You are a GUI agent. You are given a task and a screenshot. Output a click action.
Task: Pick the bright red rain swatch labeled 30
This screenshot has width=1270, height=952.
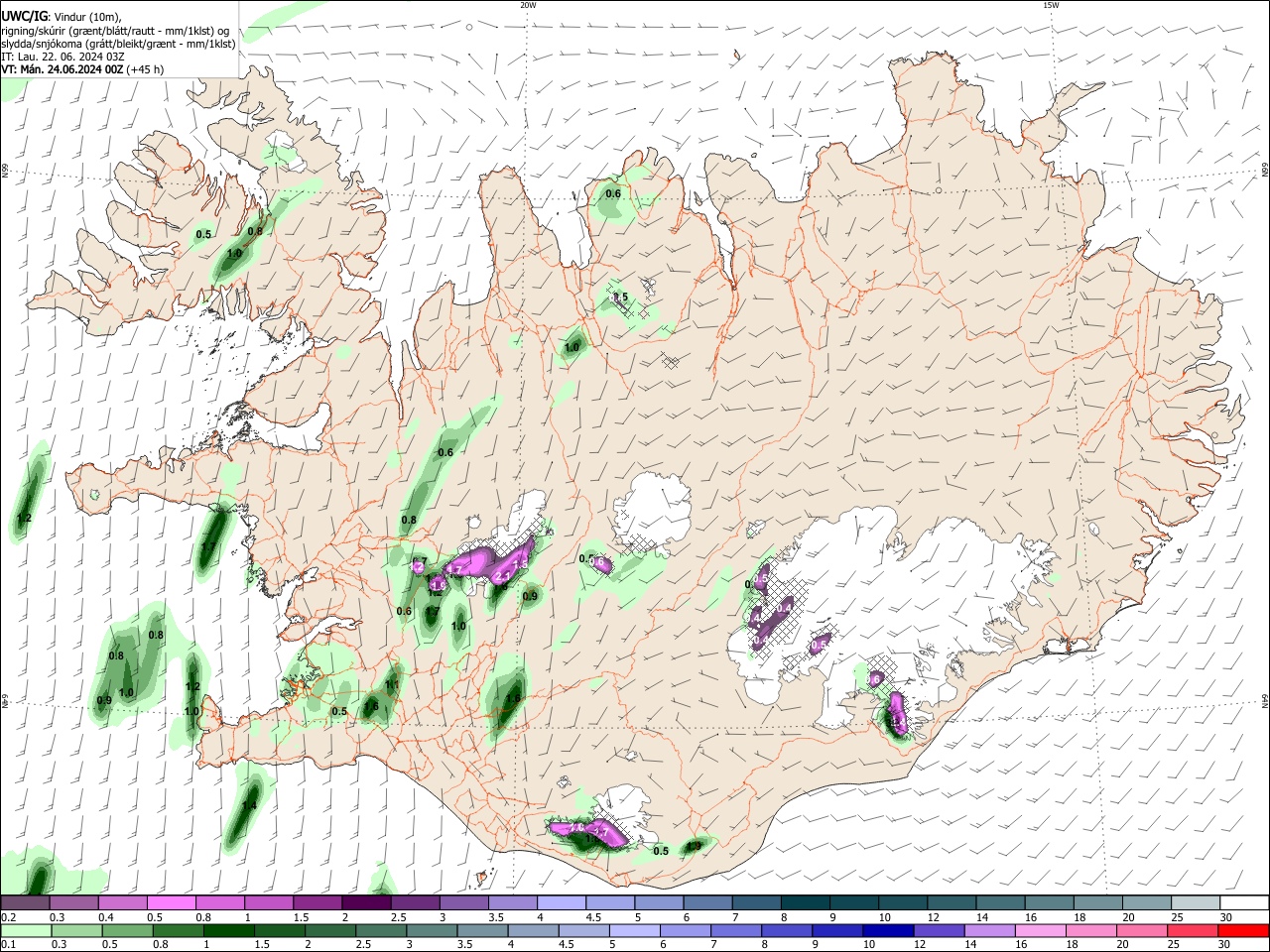[1244, 930]
